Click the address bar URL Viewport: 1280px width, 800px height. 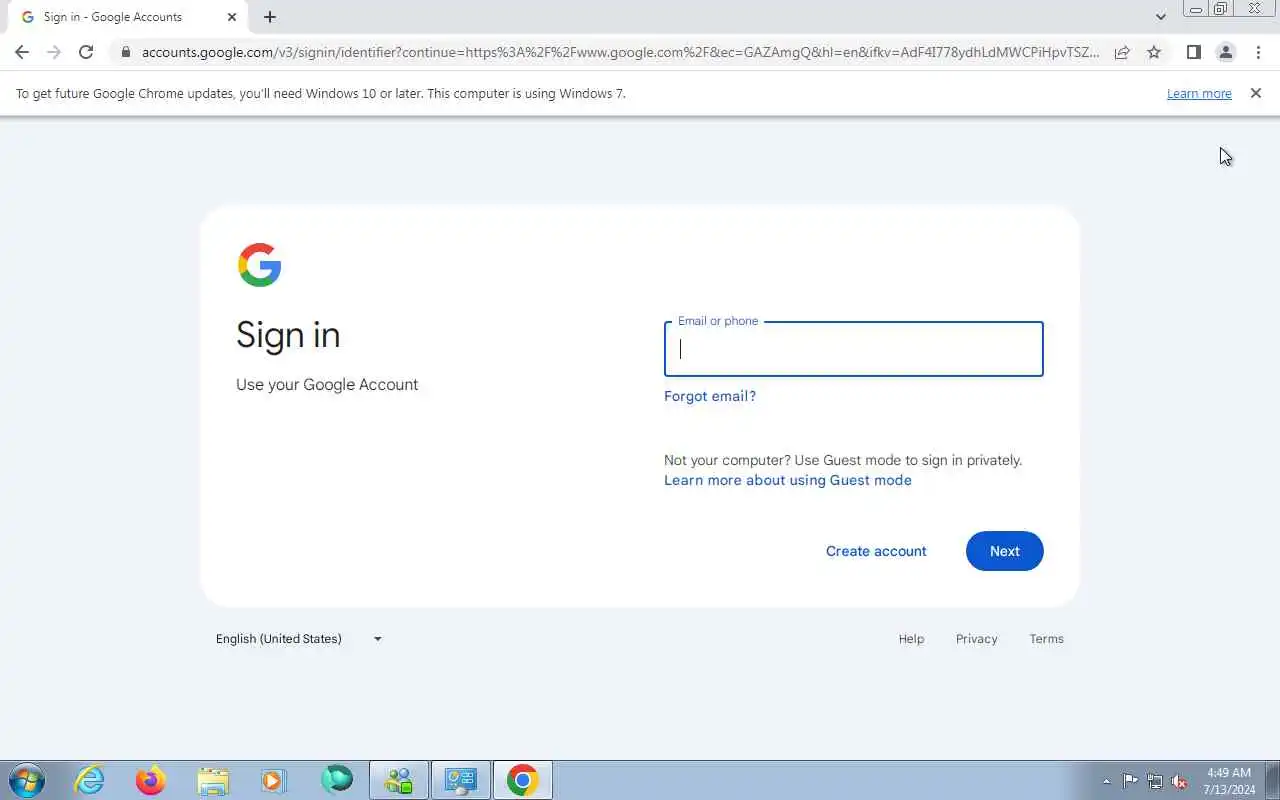(620, 52)
